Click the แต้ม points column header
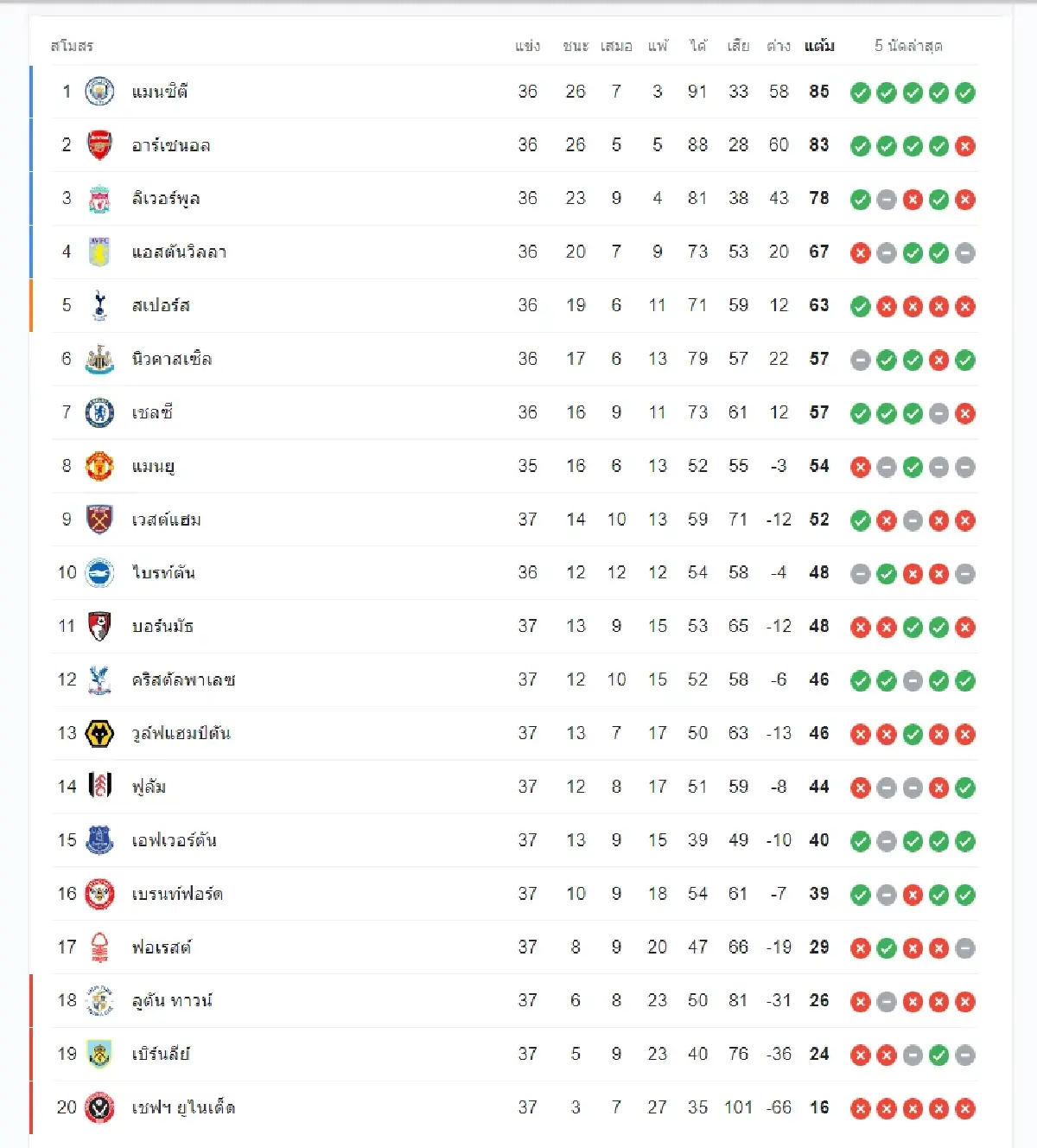 (819, 46)
